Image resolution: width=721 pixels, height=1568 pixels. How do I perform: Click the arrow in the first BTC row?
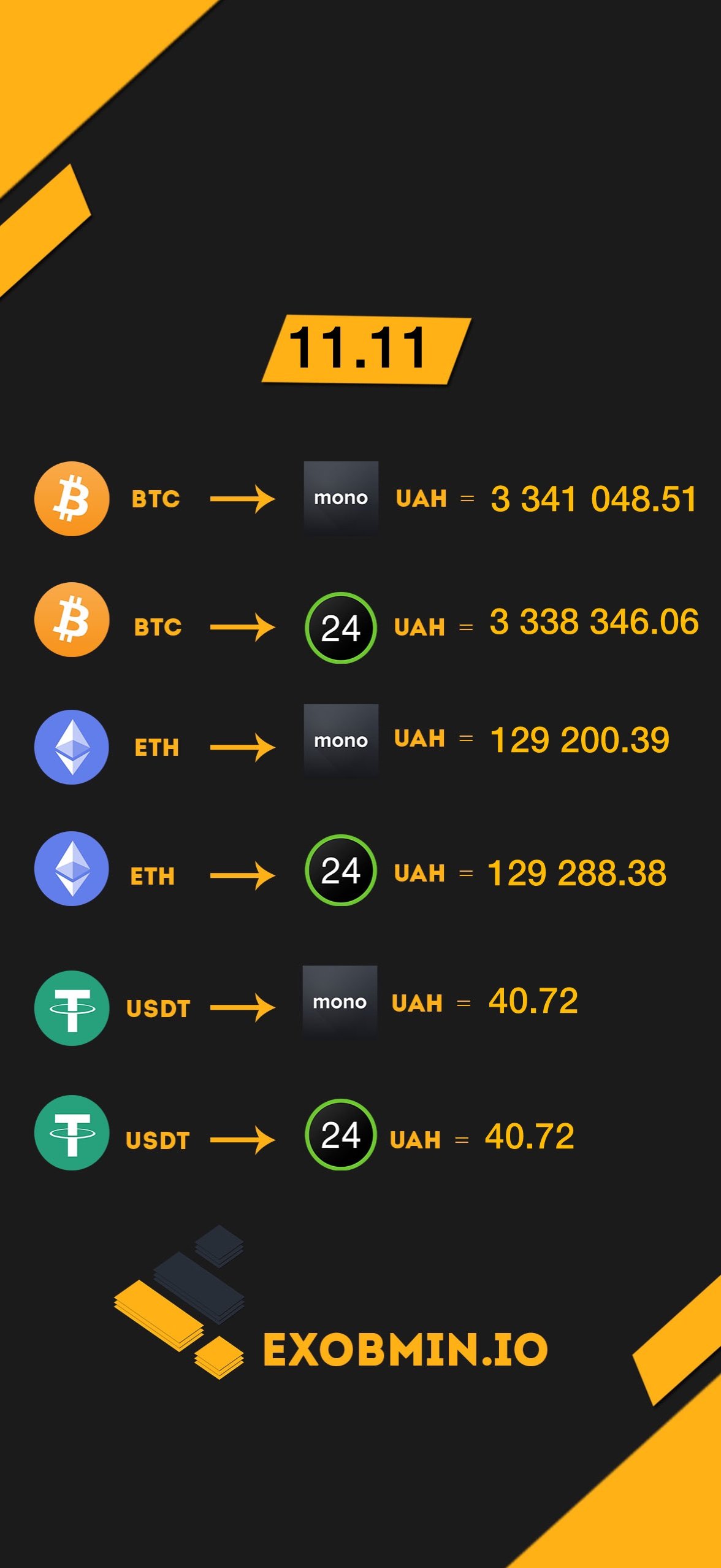pos(243,499)
